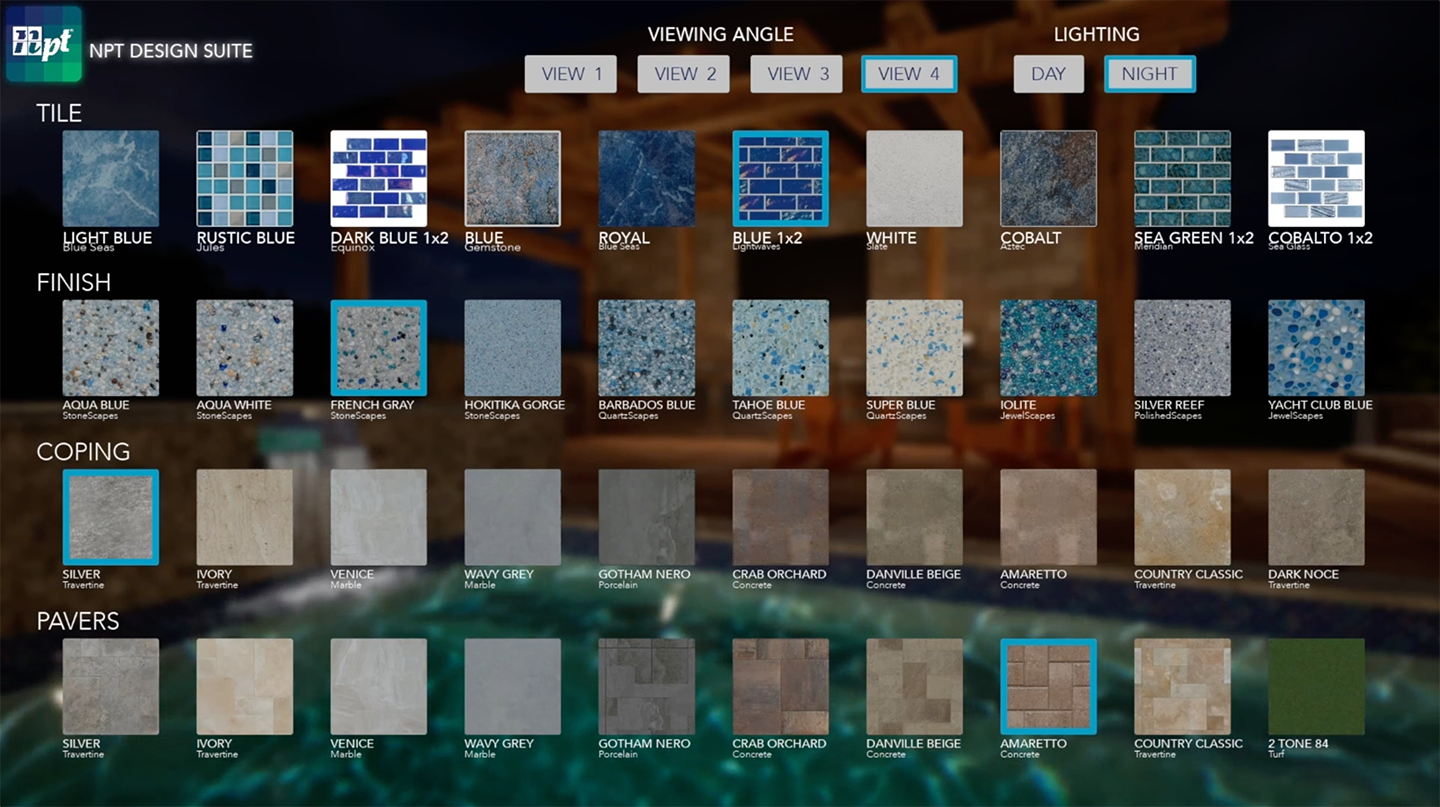This screenshot has height=807, width=1440.
Task: Switch to View 3 angle
Action: click(797, 74)
